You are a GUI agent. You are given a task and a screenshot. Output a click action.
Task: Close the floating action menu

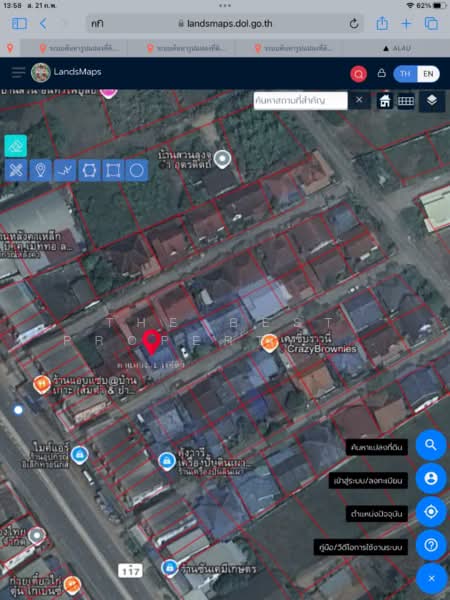click(431, 578)
